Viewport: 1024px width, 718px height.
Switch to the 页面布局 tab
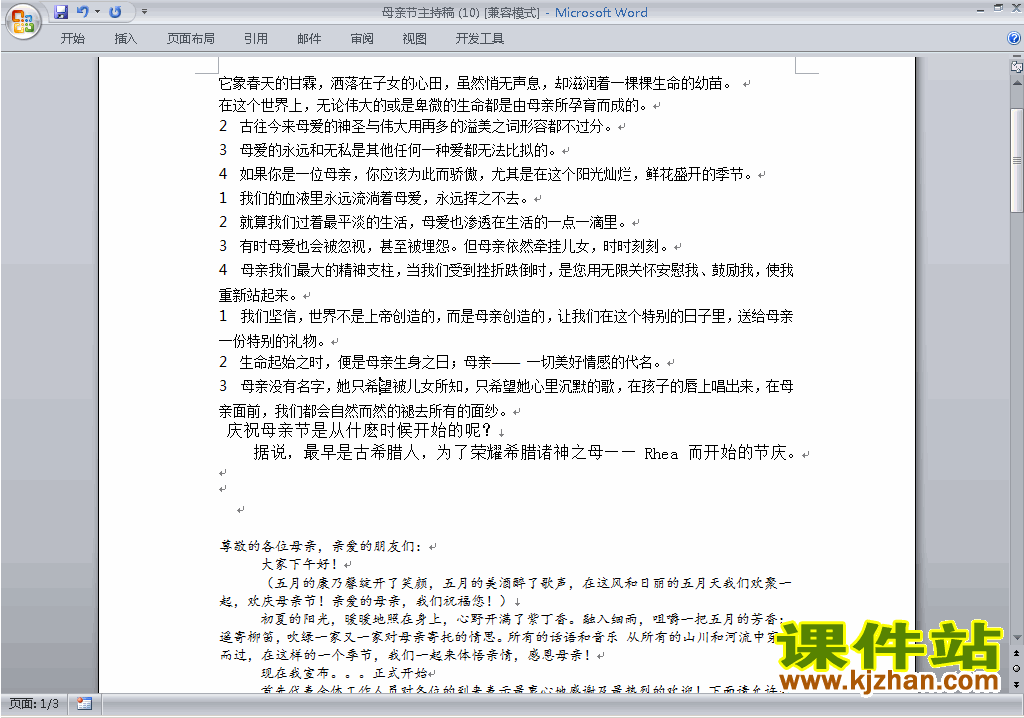(191, 39)
